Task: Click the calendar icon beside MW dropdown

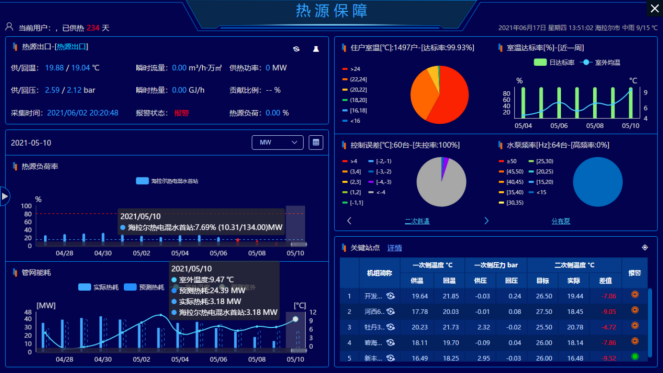Action: pos(316,143)
